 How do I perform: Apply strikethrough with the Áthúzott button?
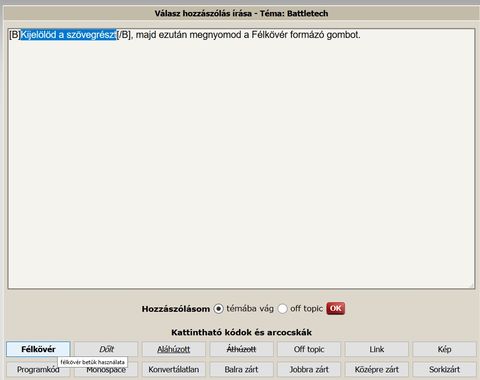(241, 349)
